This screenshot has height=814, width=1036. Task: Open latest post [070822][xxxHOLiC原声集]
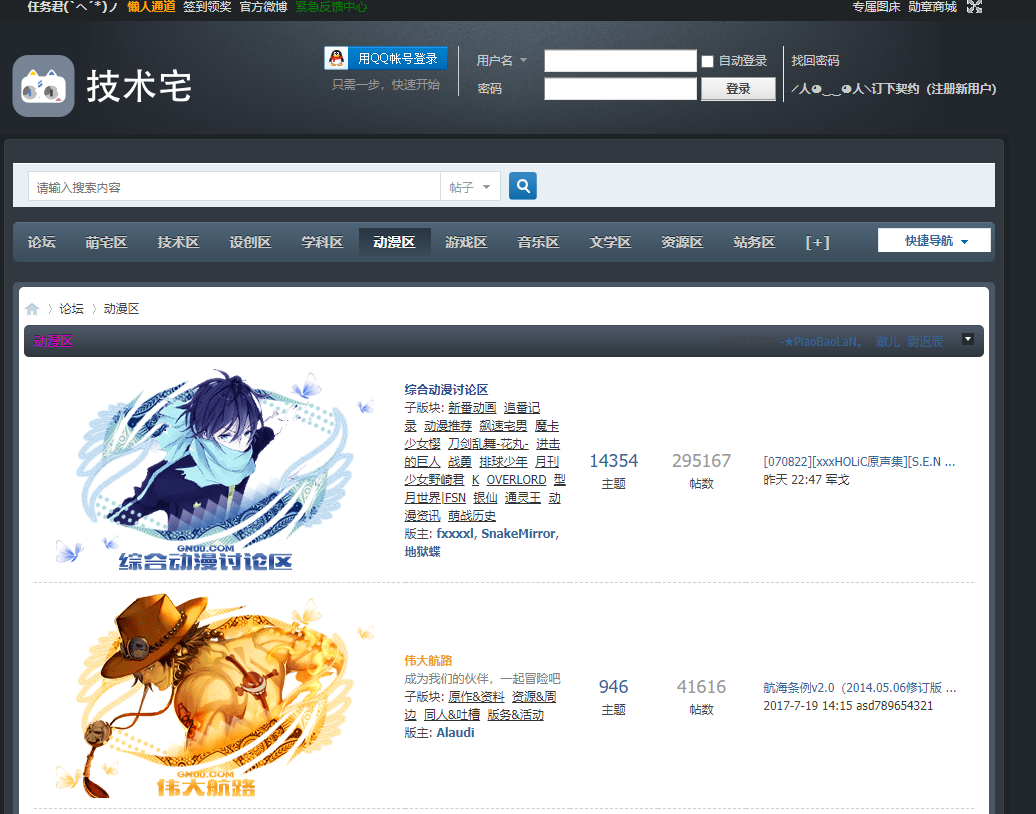coord(859,461)
